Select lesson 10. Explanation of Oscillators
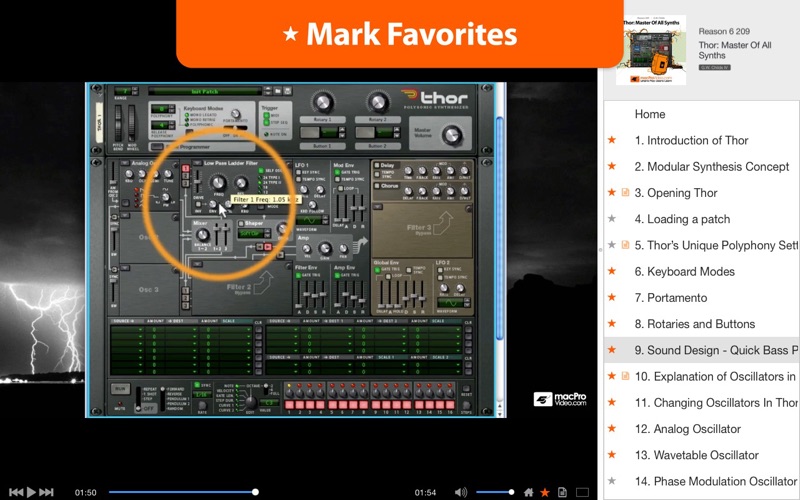The width and height of the screenshot is (800, 500). [715, 377]
